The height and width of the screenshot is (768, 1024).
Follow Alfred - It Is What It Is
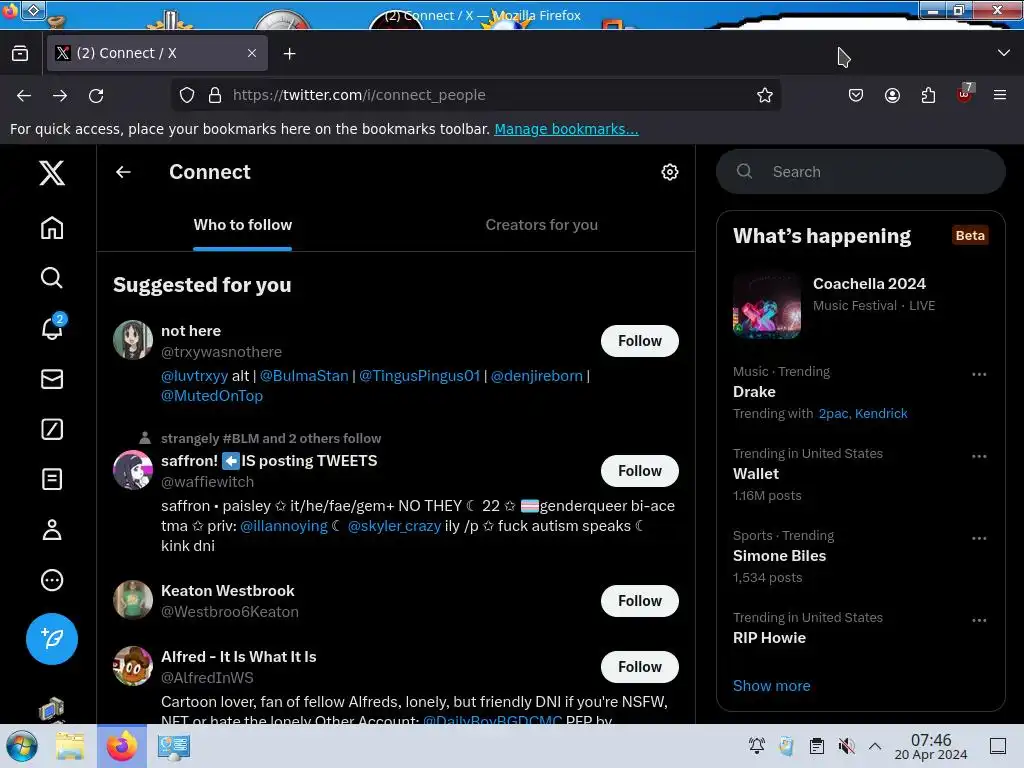coord(639,667)
